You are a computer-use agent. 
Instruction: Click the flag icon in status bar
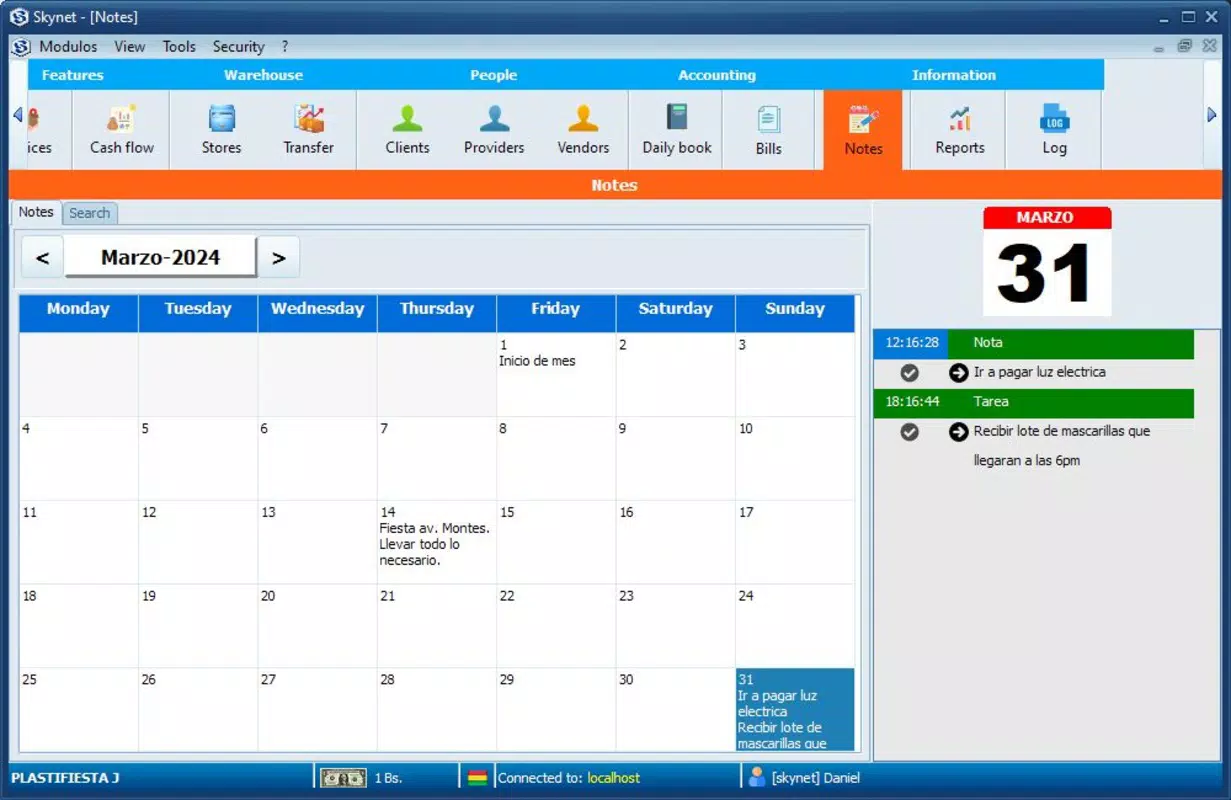(x=478, y=777)
